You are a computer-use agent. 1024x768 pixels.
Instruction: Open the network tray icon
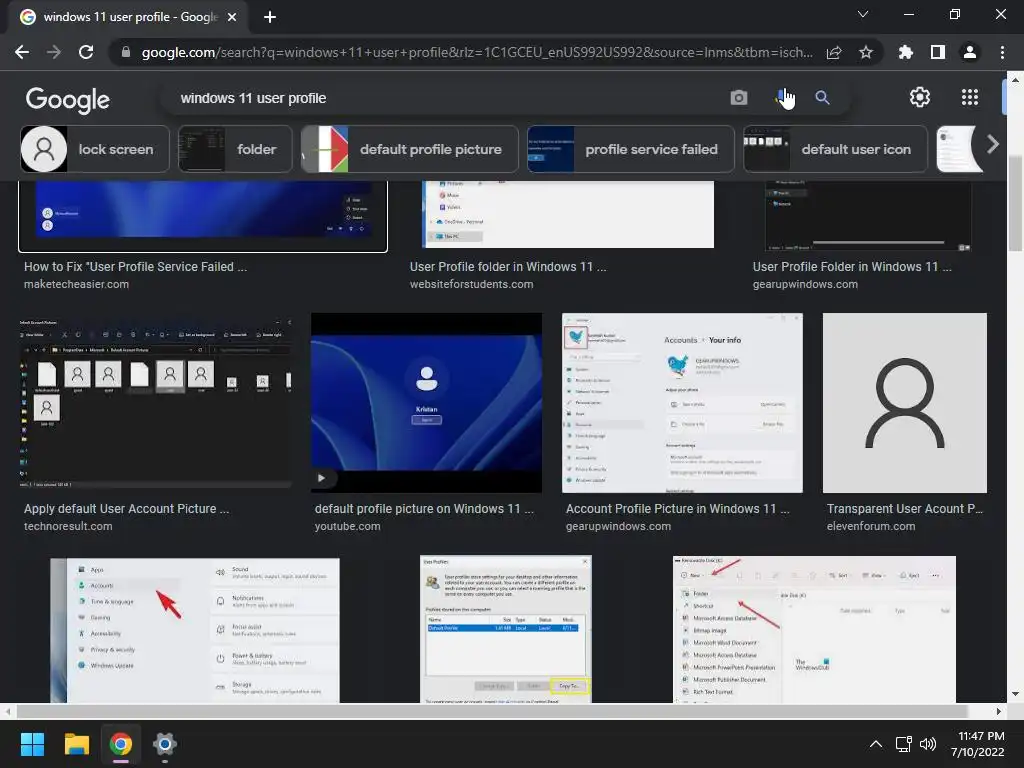(904, 744)
